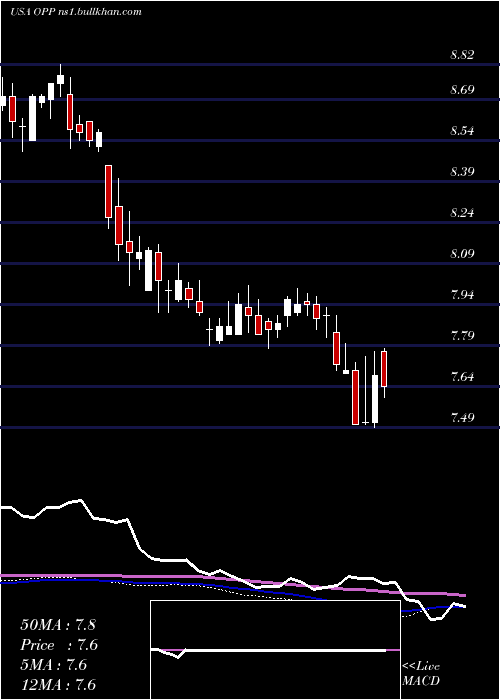This screenshot has width=500, height=700.
Task: Click the '12MA : 7.6' indicator text
Action: 58,685
